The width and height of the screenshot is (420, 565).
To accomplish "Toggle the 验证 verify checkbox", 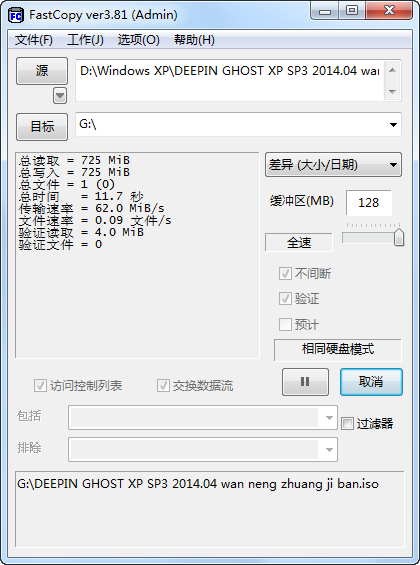I will 285,299.
